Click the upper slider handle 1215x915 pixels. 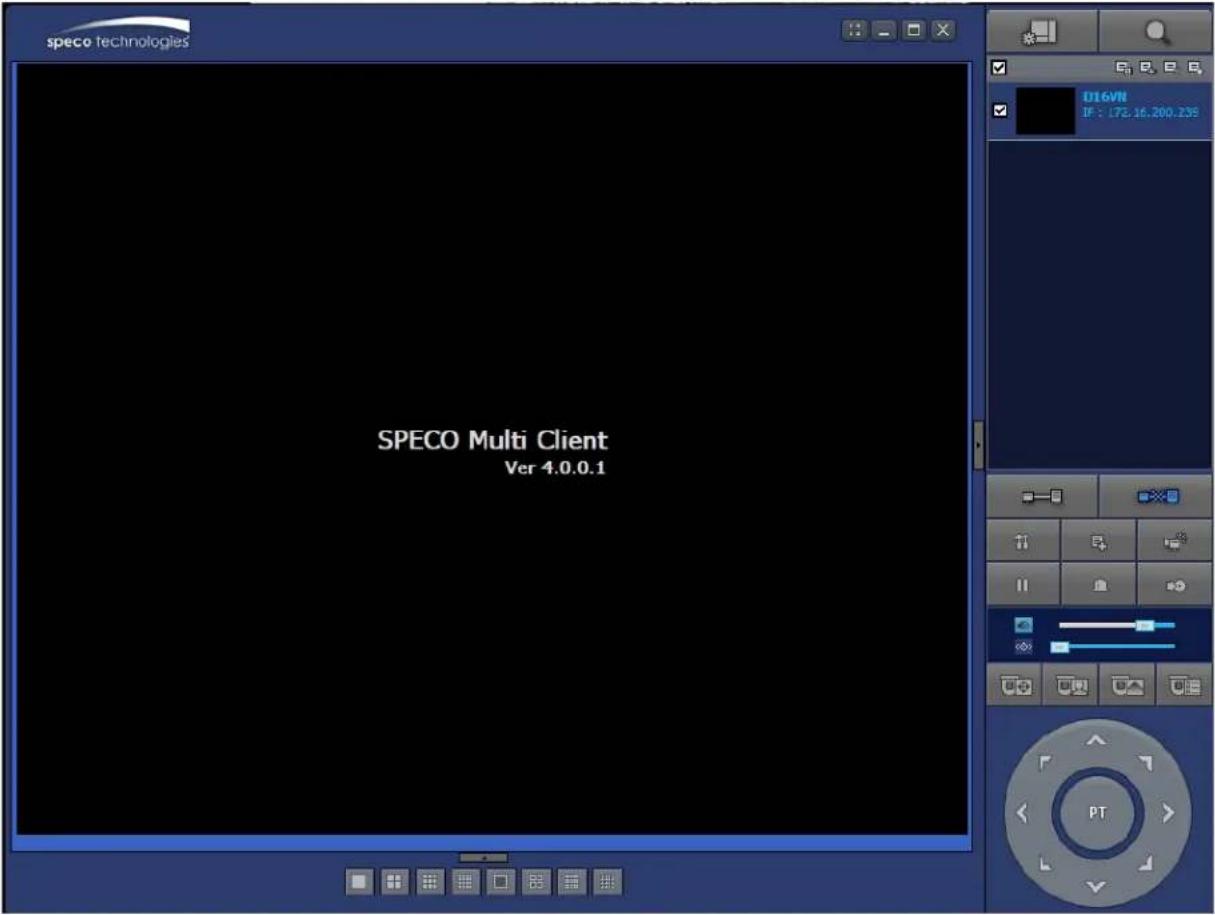click(x=1145, y=625)
